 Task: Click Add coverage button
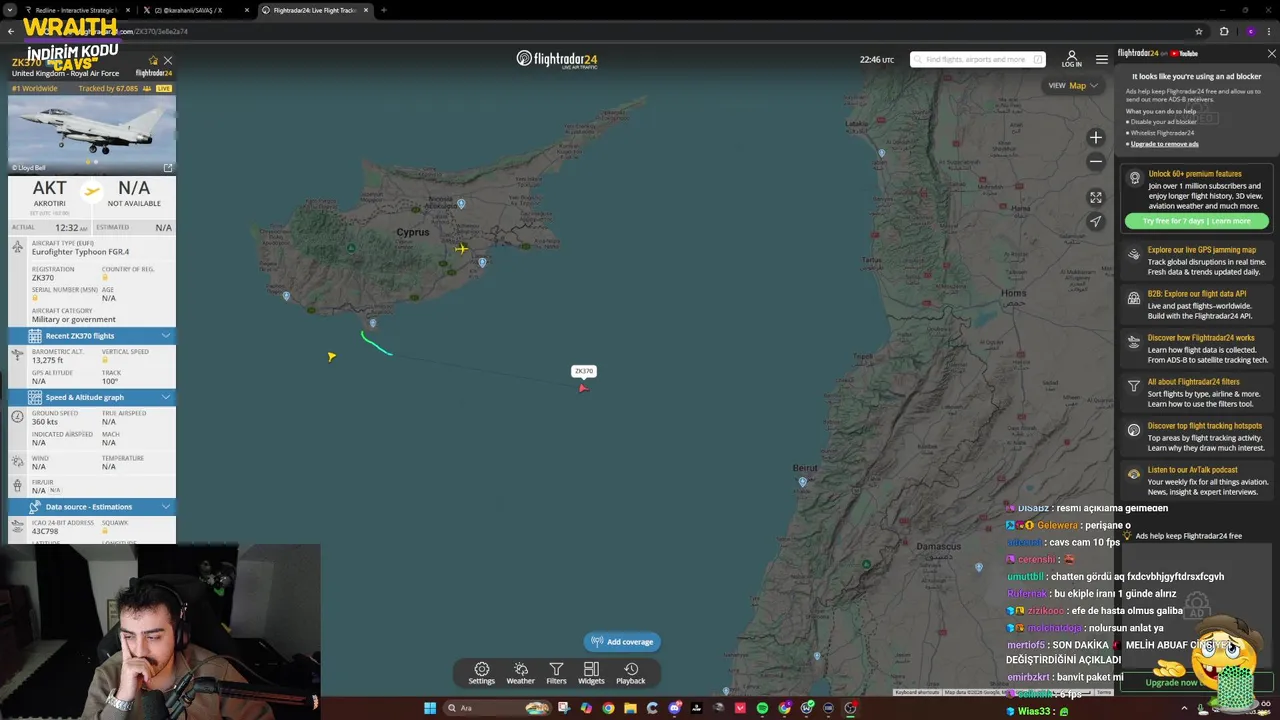click(622, 642)
